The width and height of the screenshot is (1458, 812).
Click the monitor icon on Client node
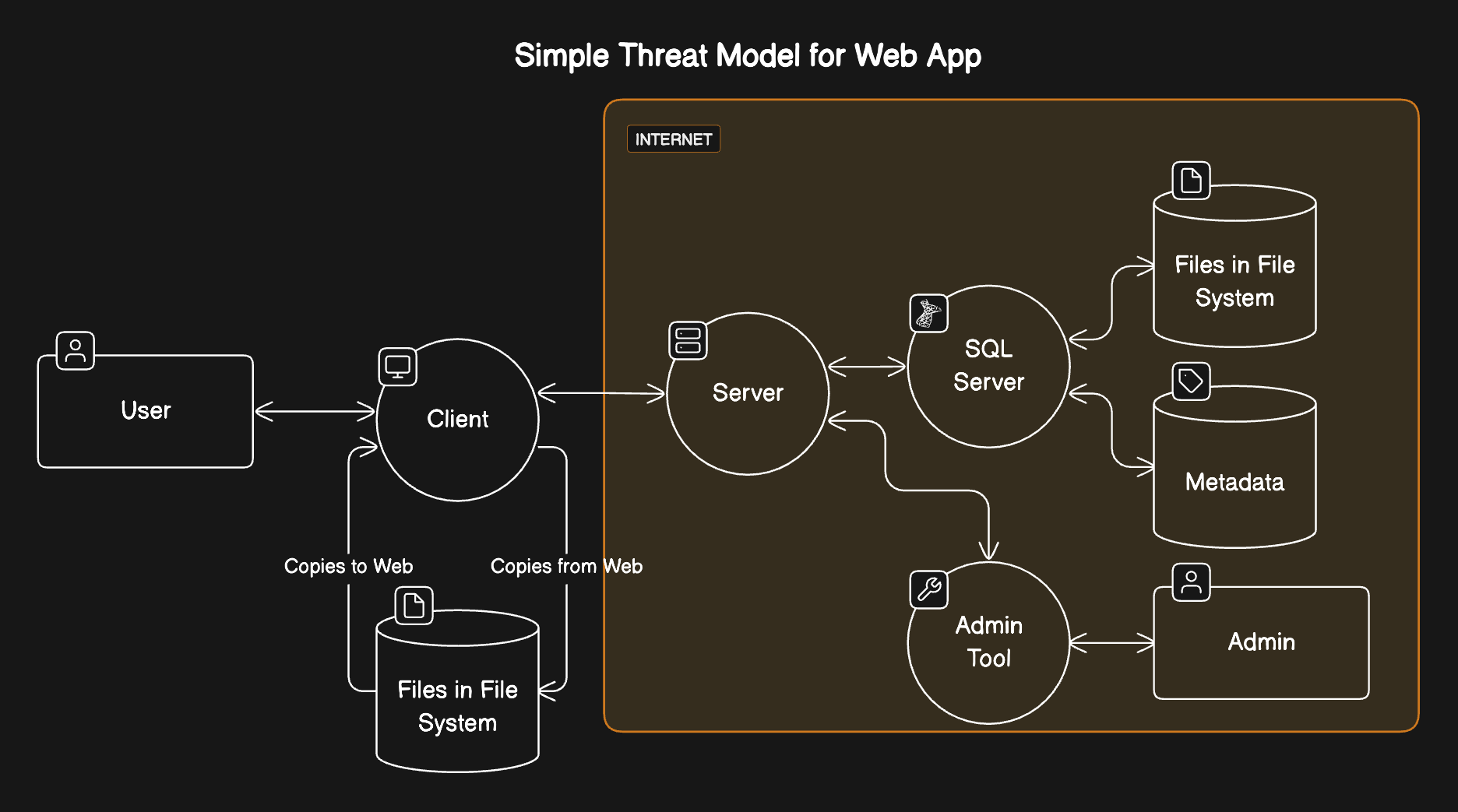pyautogui.click(x=398, y=366)
